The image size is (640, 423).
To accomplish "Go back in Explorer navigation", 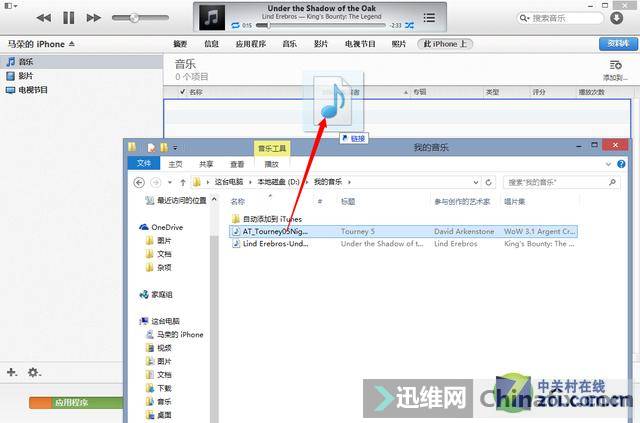I will 139,183.
